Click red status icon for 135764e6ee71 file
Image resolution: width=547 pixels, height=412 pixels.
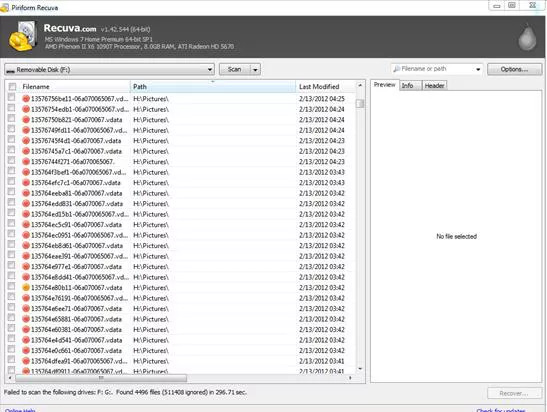click(x=26, y=308)
